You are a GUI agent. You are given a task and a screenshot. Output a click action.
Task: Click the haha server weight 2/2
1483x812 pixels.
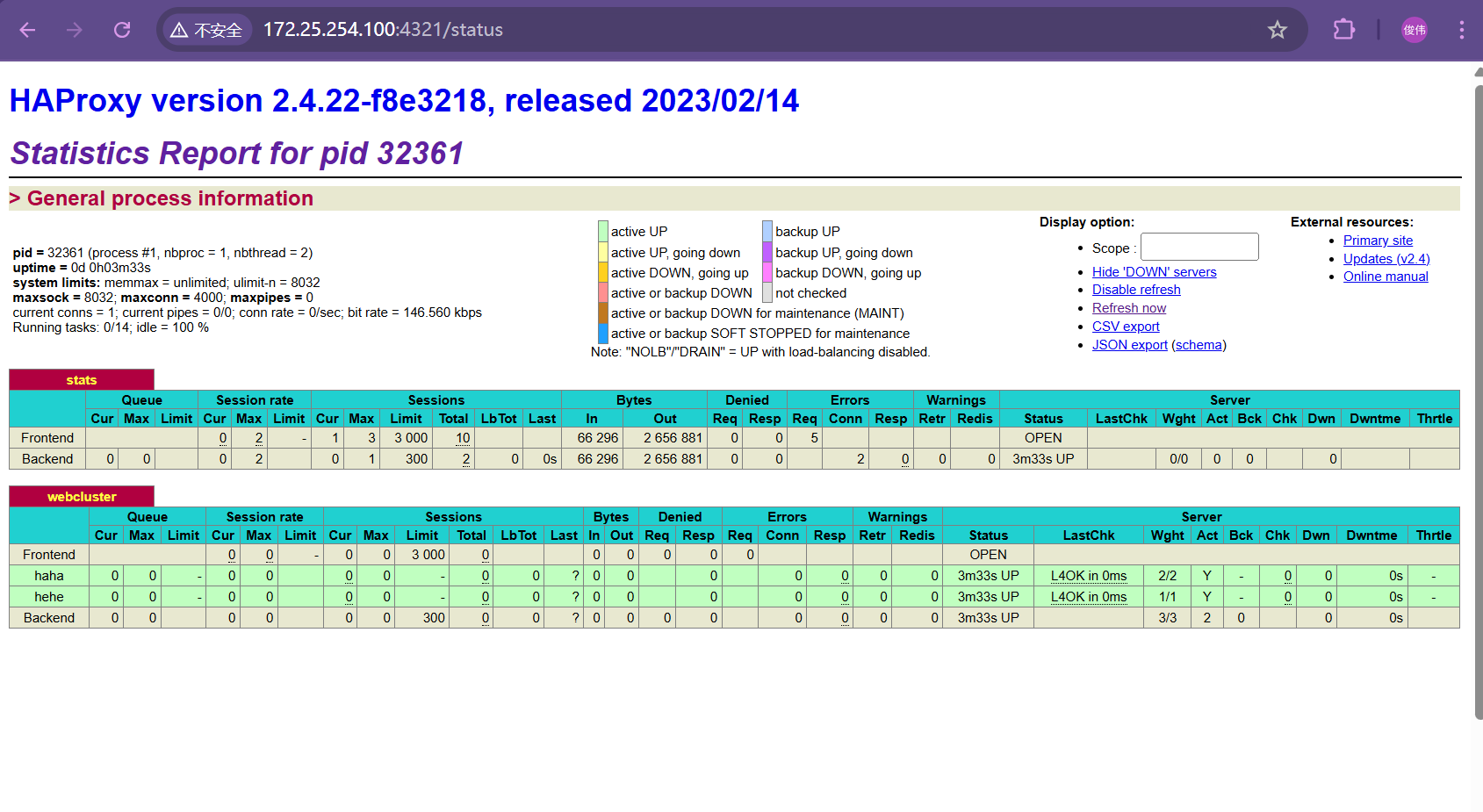[x=1167, y=576]
